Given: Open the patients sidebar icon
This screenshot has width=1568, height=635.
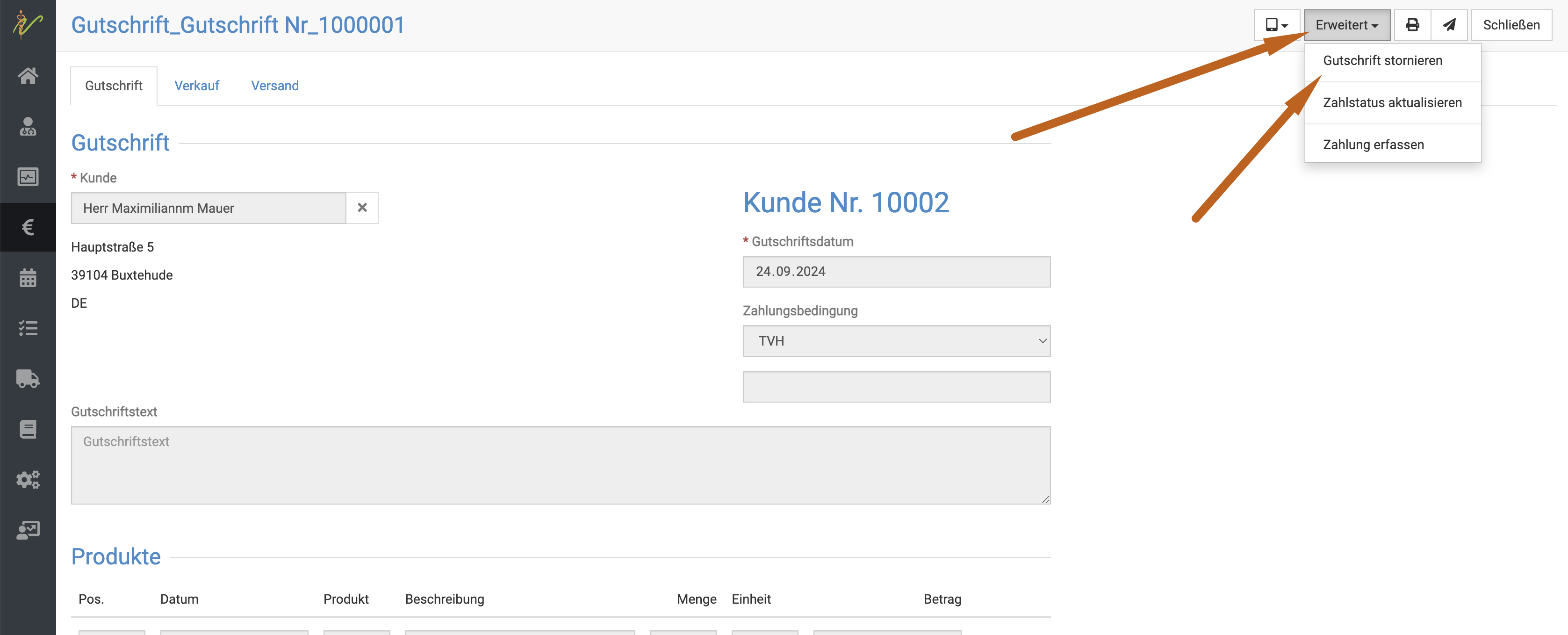Looking at the screenshot, I should (28, 126).
